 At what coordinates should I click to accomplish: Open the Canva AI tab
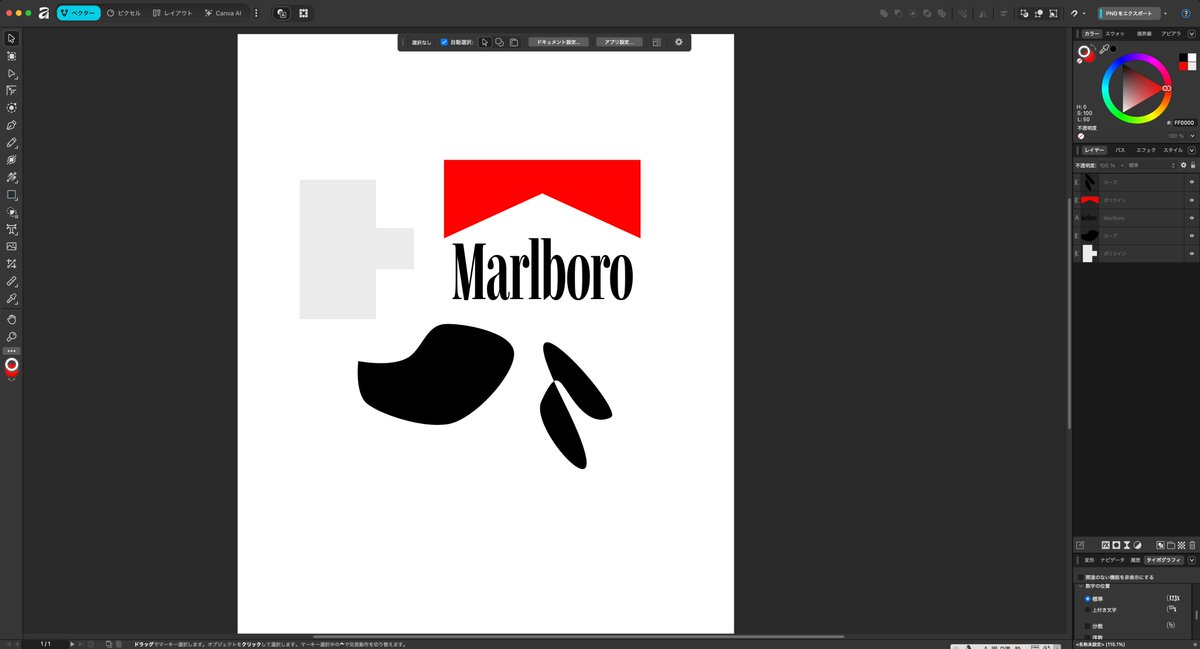(x=223, y=13)
